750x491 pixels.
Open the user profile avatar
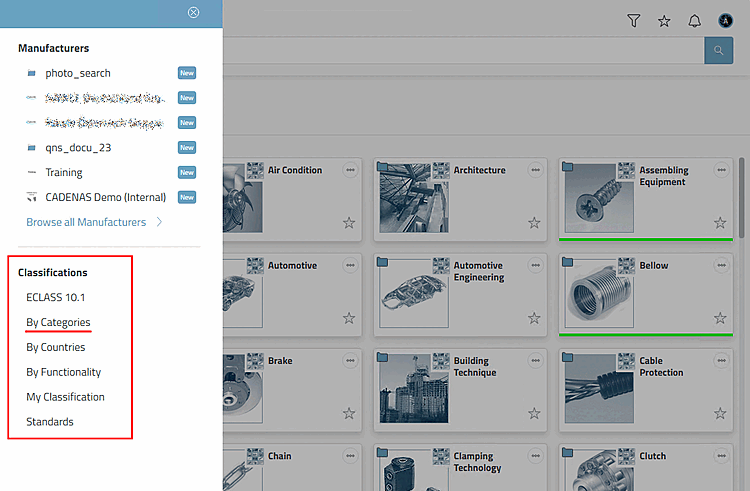pyautogui.click(x=725, y=21)
